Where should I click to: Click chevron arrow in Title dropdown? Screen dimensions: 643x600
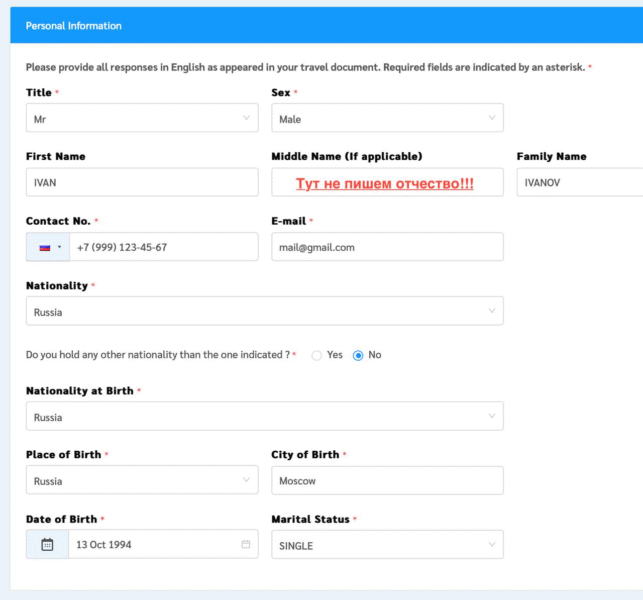246,118
